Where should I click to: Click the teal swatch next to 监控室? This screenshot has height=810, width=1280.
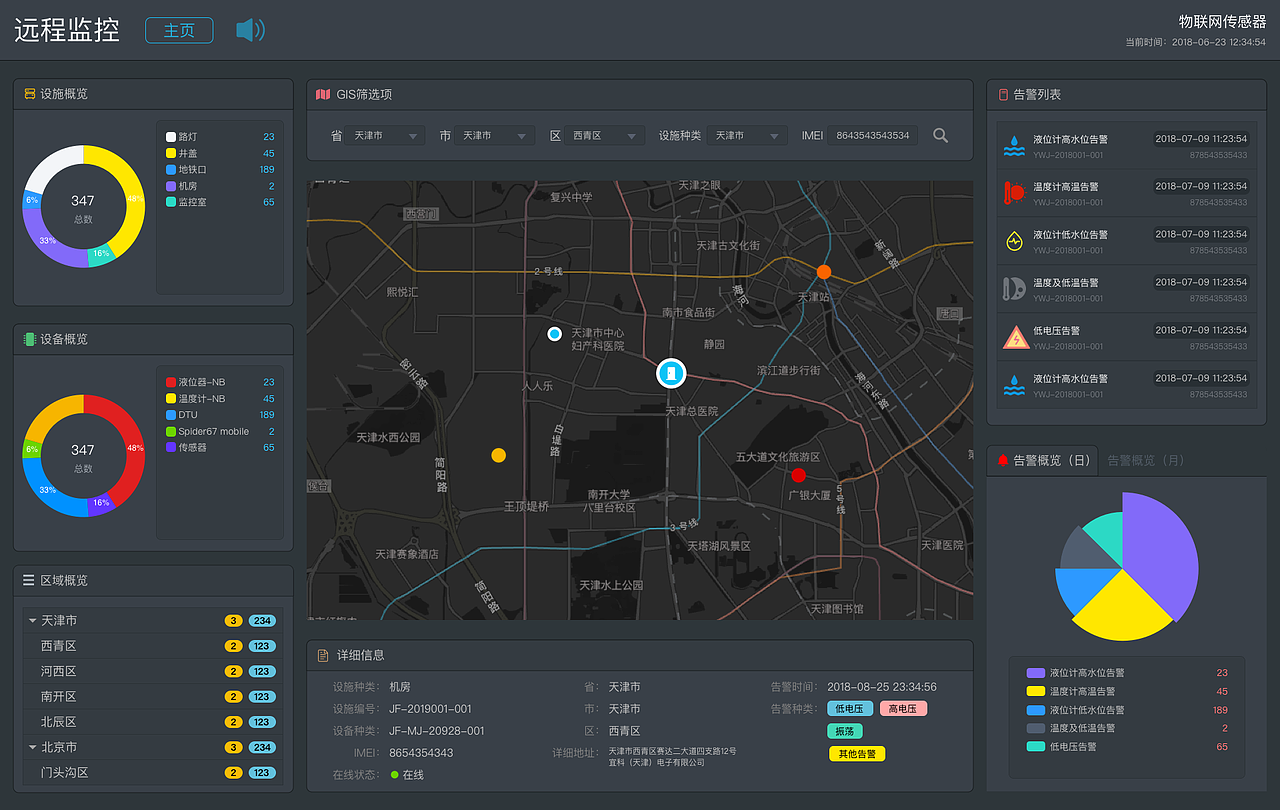pyautogui.click(x=171, y=202)
